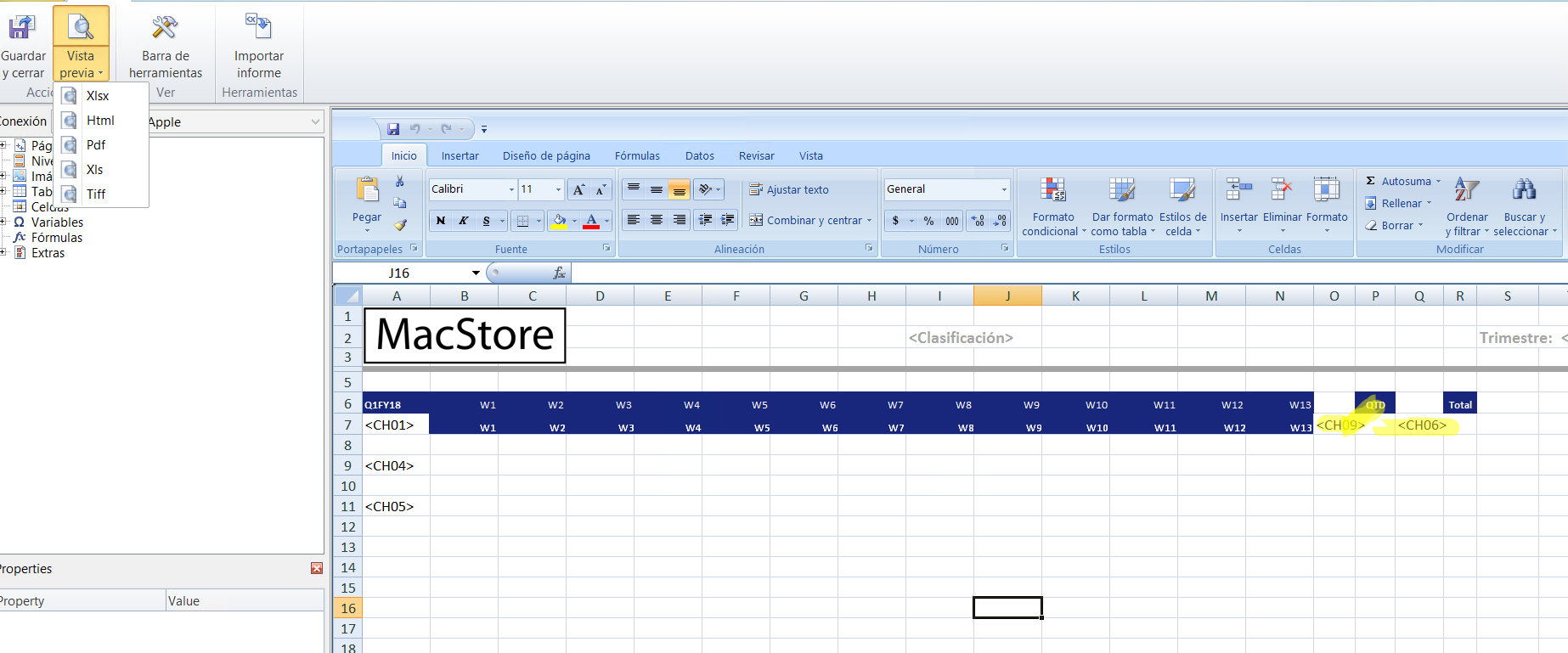This screenshot has height=653, width=1568.
Task: Click the formula bar input field
Action: [x=1069, y=273]
